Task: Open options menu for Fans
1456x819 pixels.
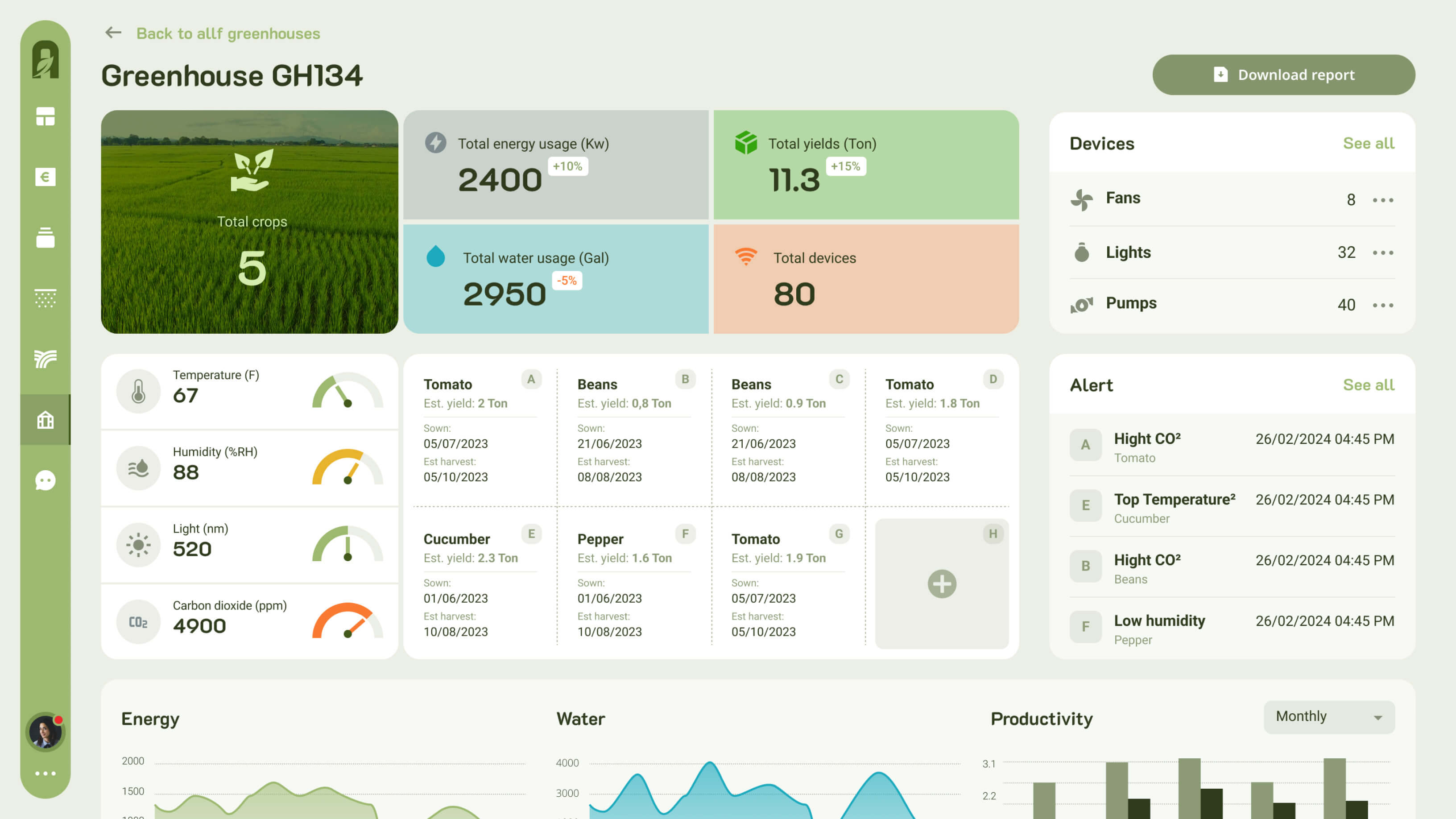Action: (x=1382, y=200)
